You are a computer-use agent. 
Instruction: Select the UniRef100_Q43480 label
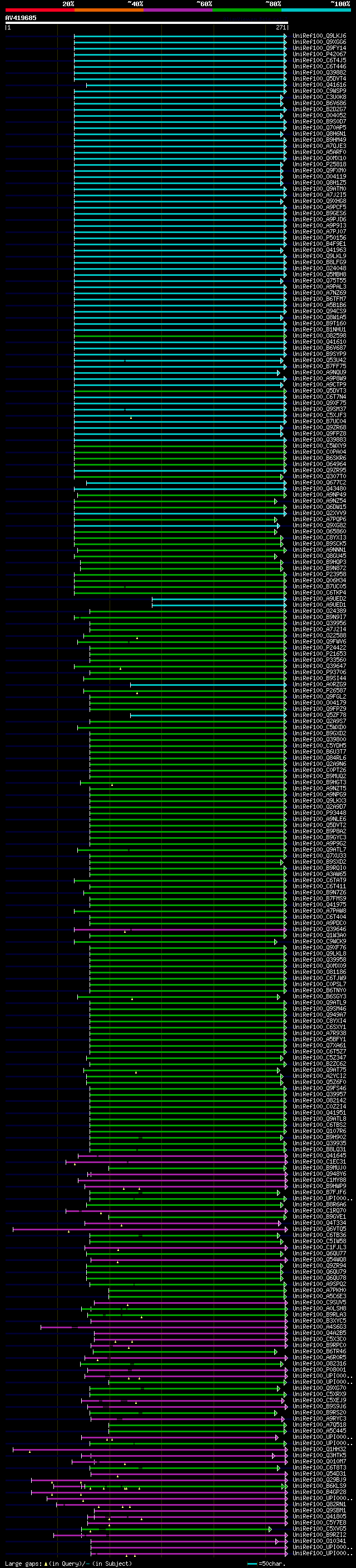[319, 489]
